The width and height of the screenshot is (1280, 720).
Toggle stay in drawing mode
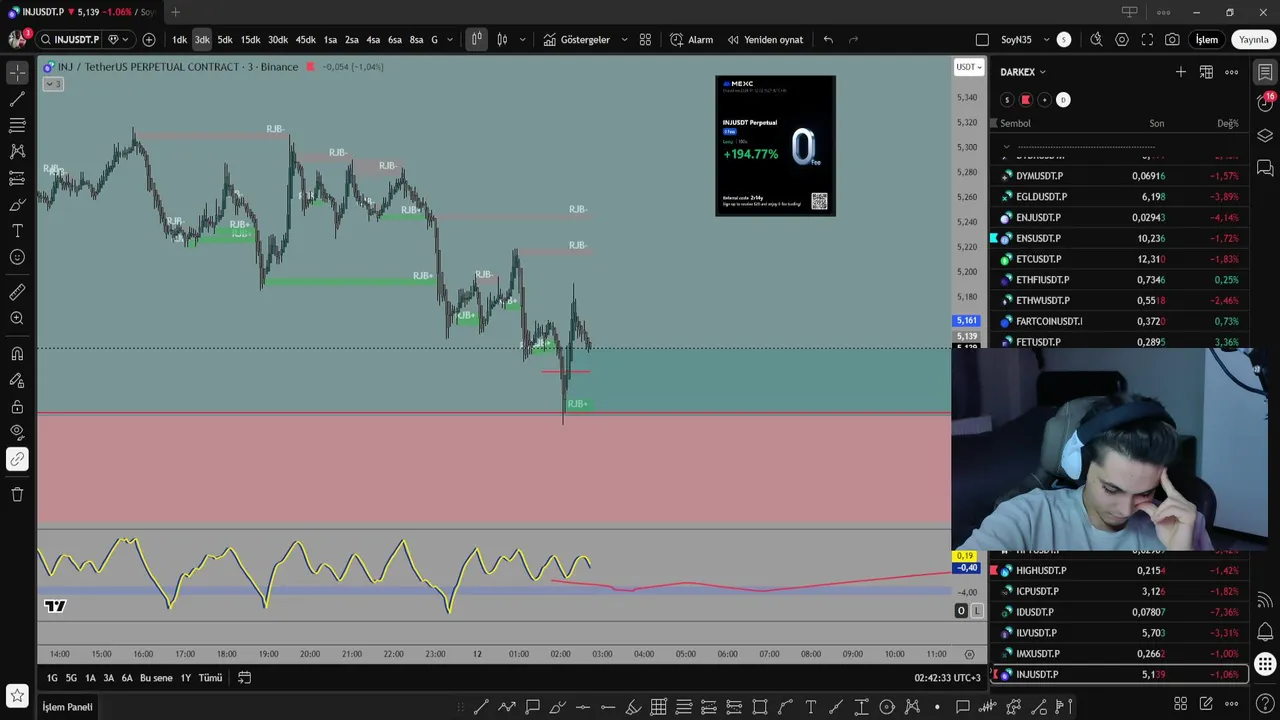coord(17,380)
